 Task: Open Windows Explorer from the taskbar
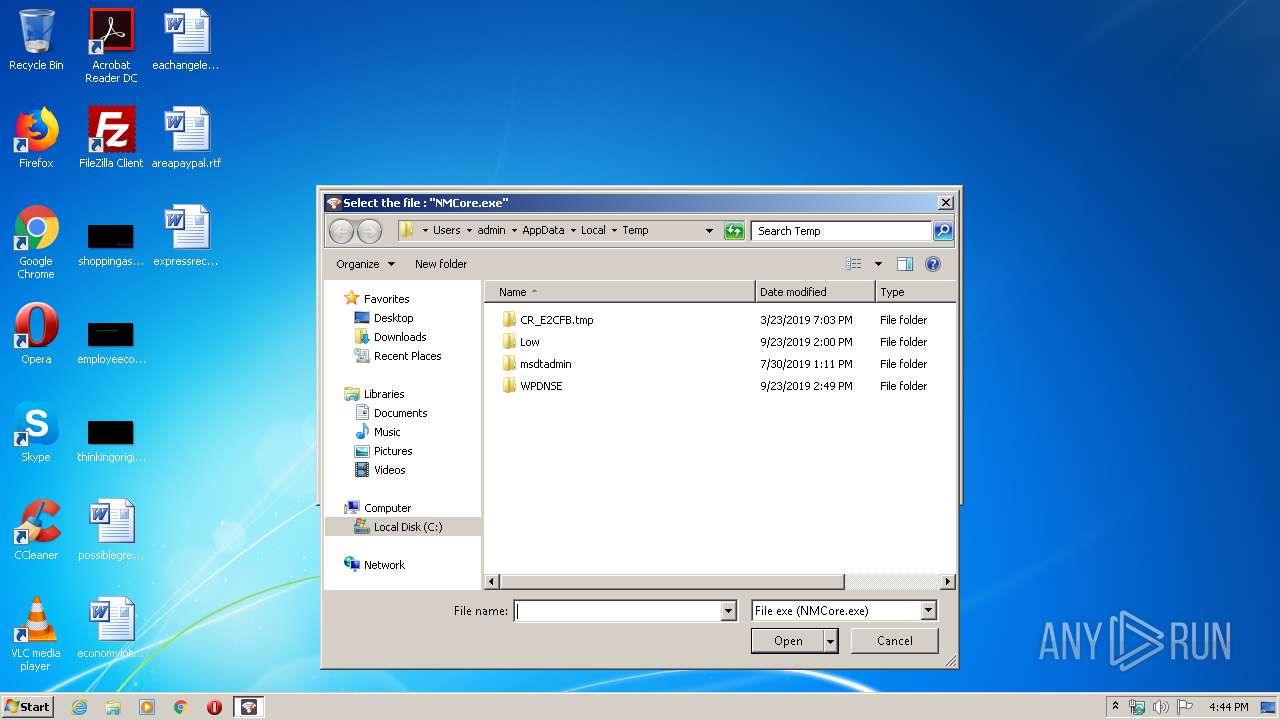(113, 707)
